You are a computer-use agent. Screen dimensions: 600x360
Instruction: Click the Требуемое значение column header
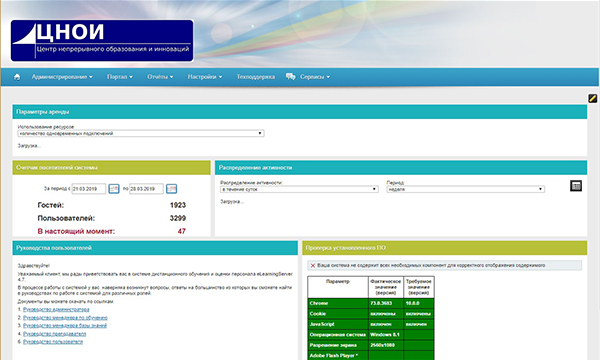pyautogui.click(x=419, y=287)
